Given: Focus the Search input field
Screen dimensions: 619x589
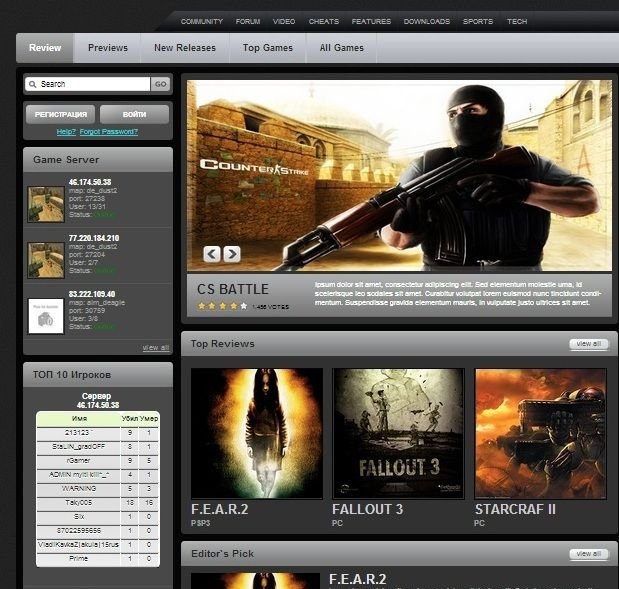Looking at the screenshot, I should pos(88,84).
